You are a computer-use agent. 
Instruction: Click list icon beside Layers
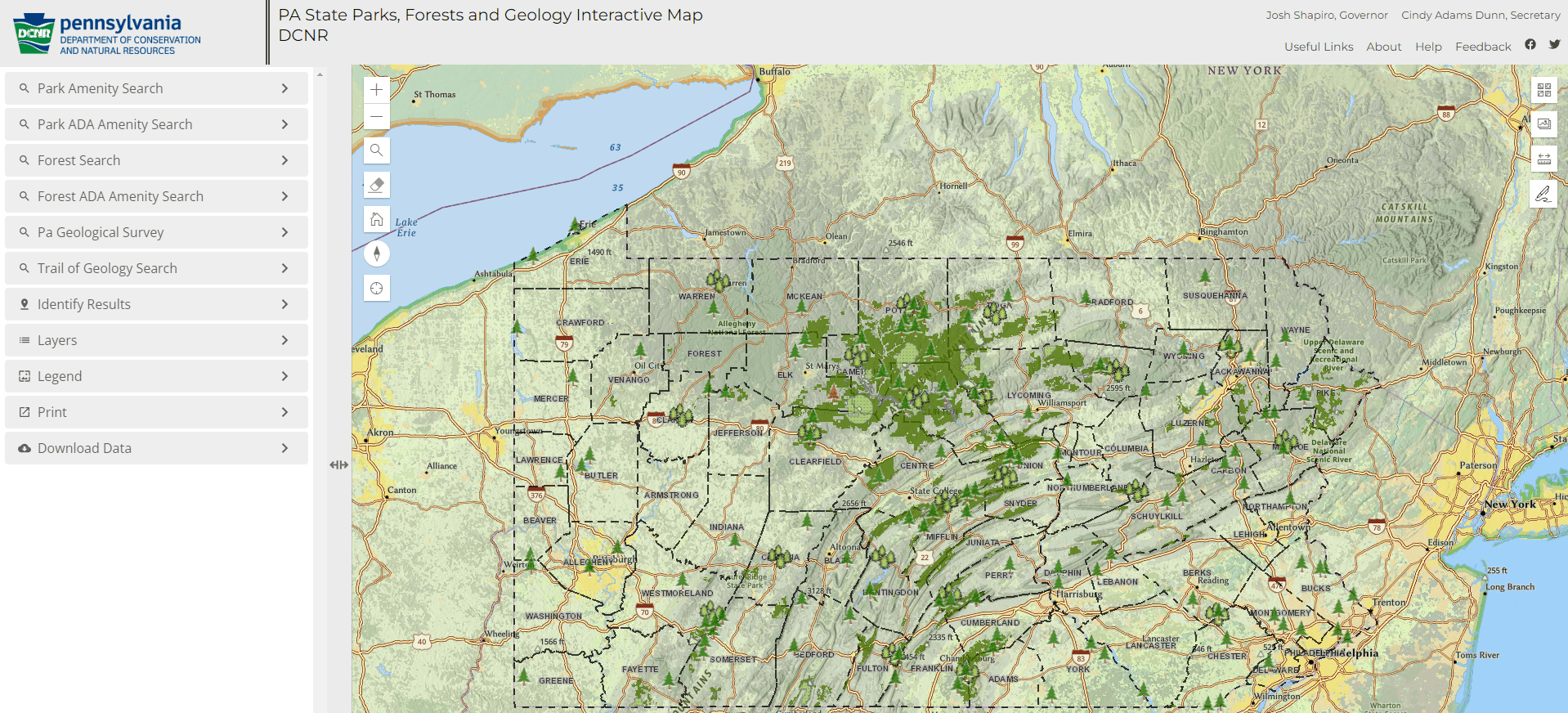25,340
